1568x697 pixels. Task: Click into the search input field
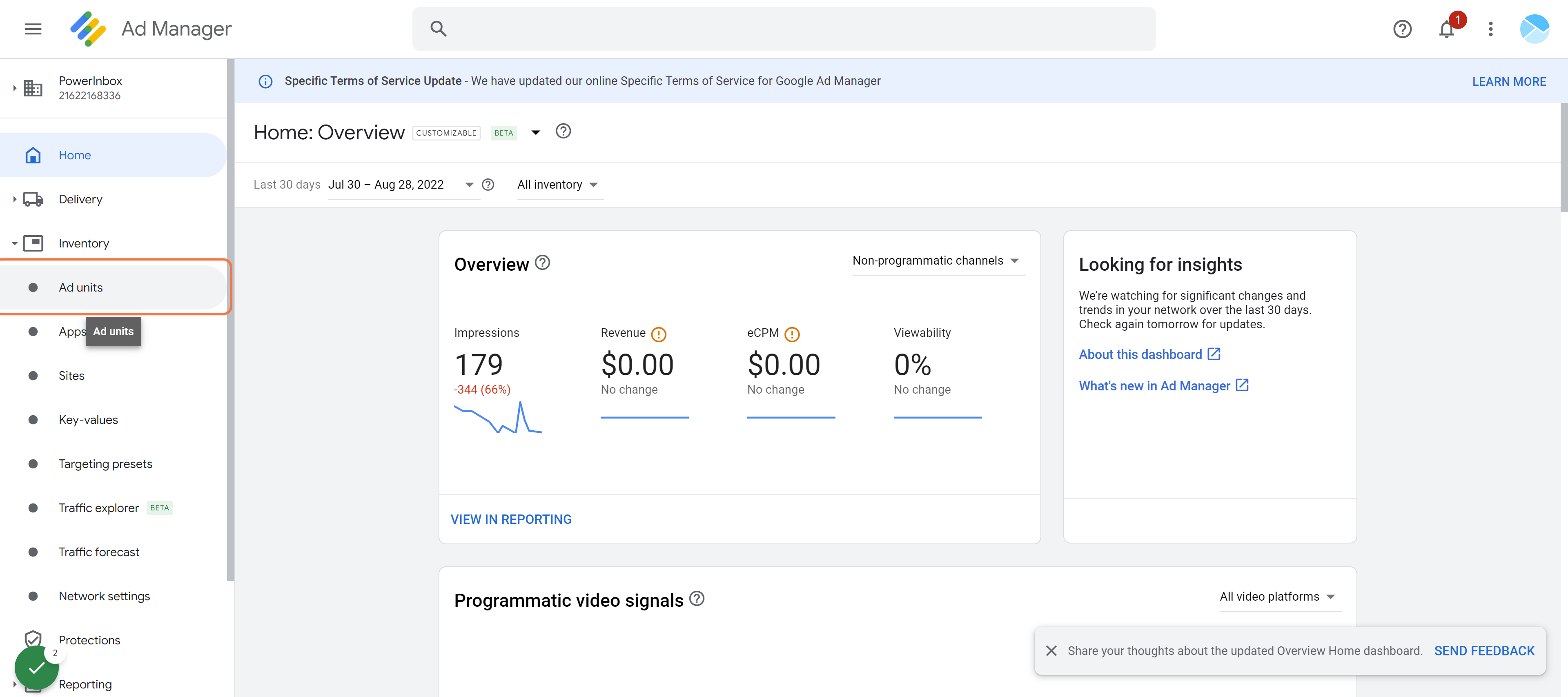[784, 29]
